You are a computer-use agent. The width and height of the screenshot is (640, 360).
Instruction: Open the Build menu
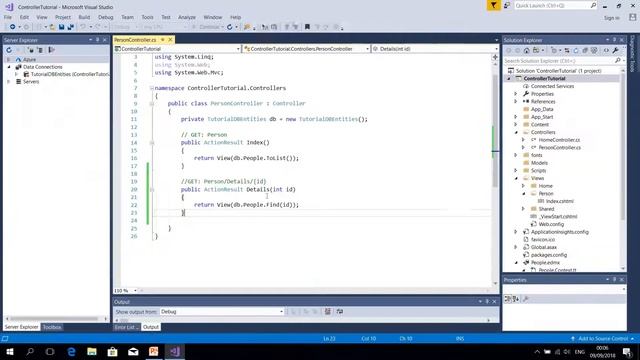coord(84,17)
